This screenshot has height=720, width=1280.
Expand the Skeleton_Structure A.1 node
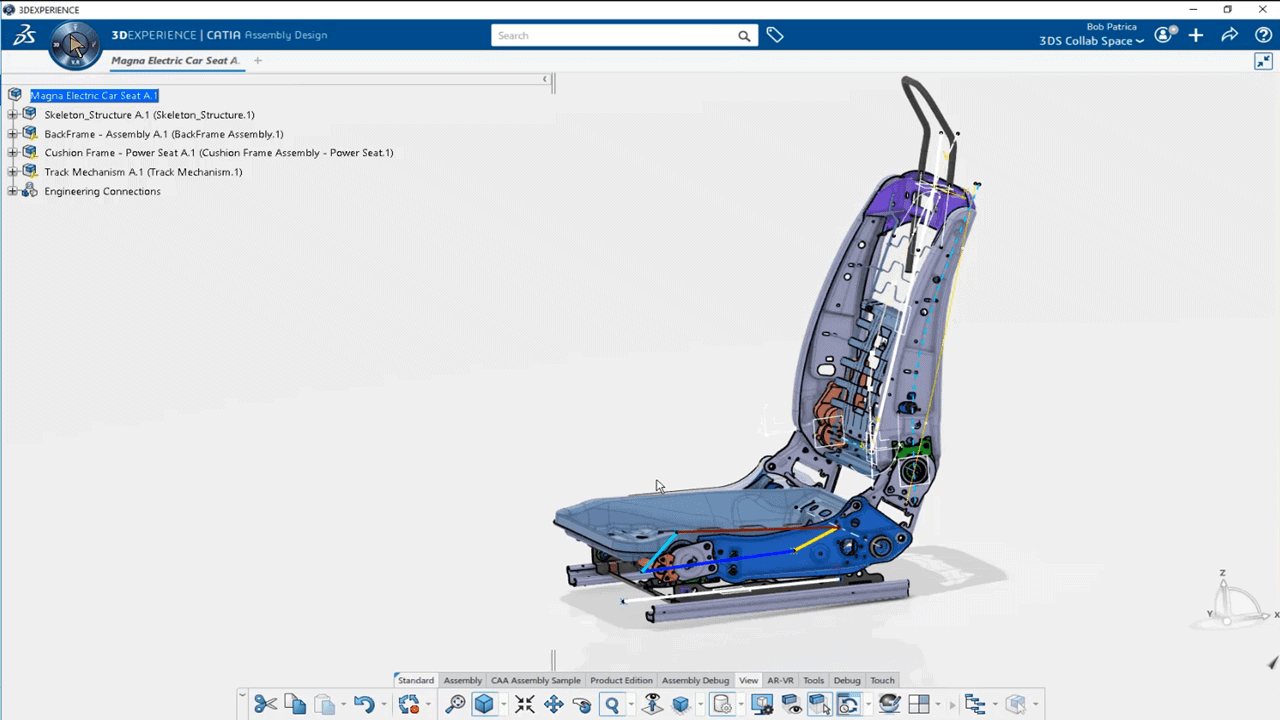(13, 115)
